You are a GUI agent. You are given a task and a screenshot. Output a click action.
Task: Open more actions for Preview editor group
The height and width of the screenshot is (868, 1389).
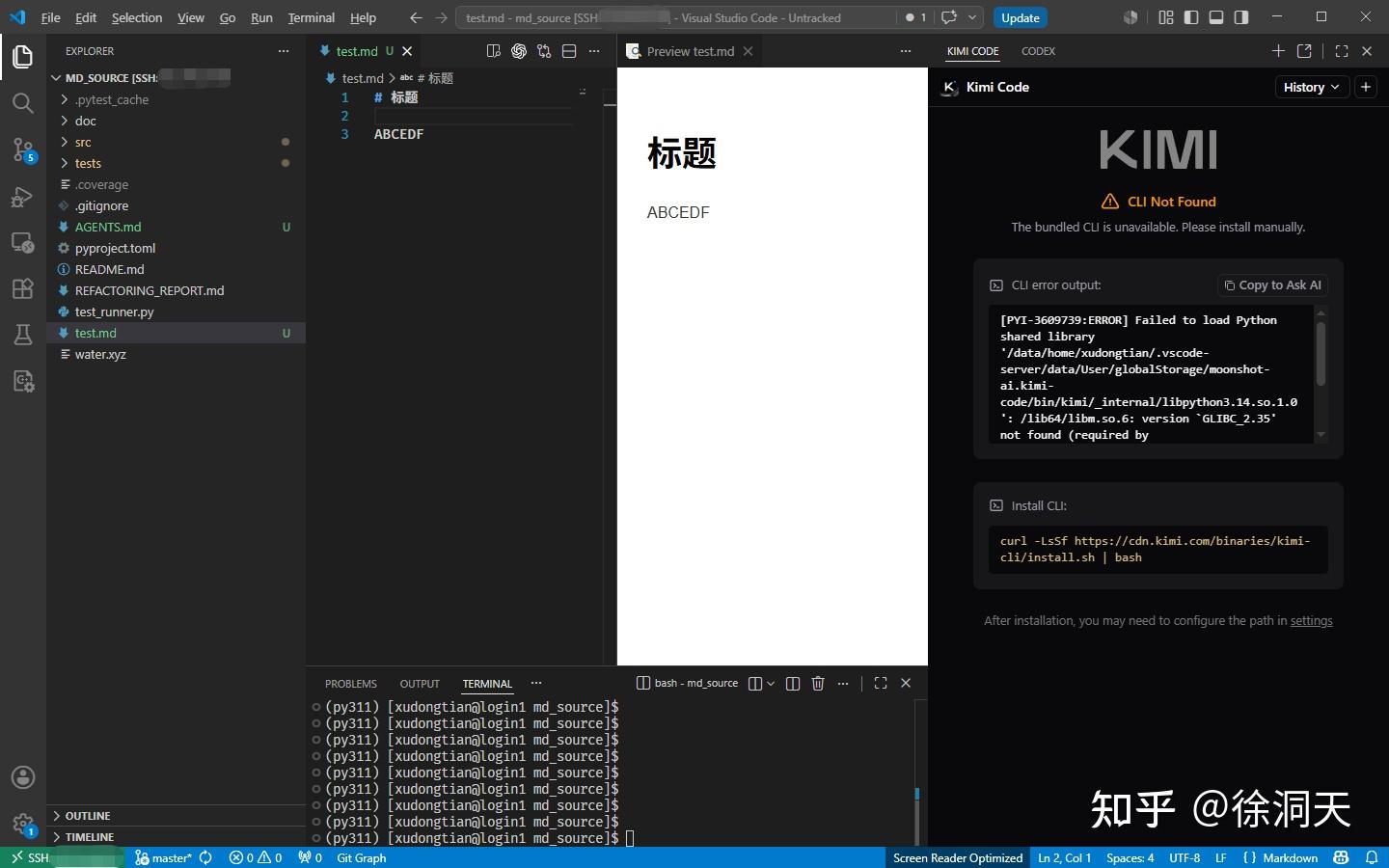pos(905,51)
